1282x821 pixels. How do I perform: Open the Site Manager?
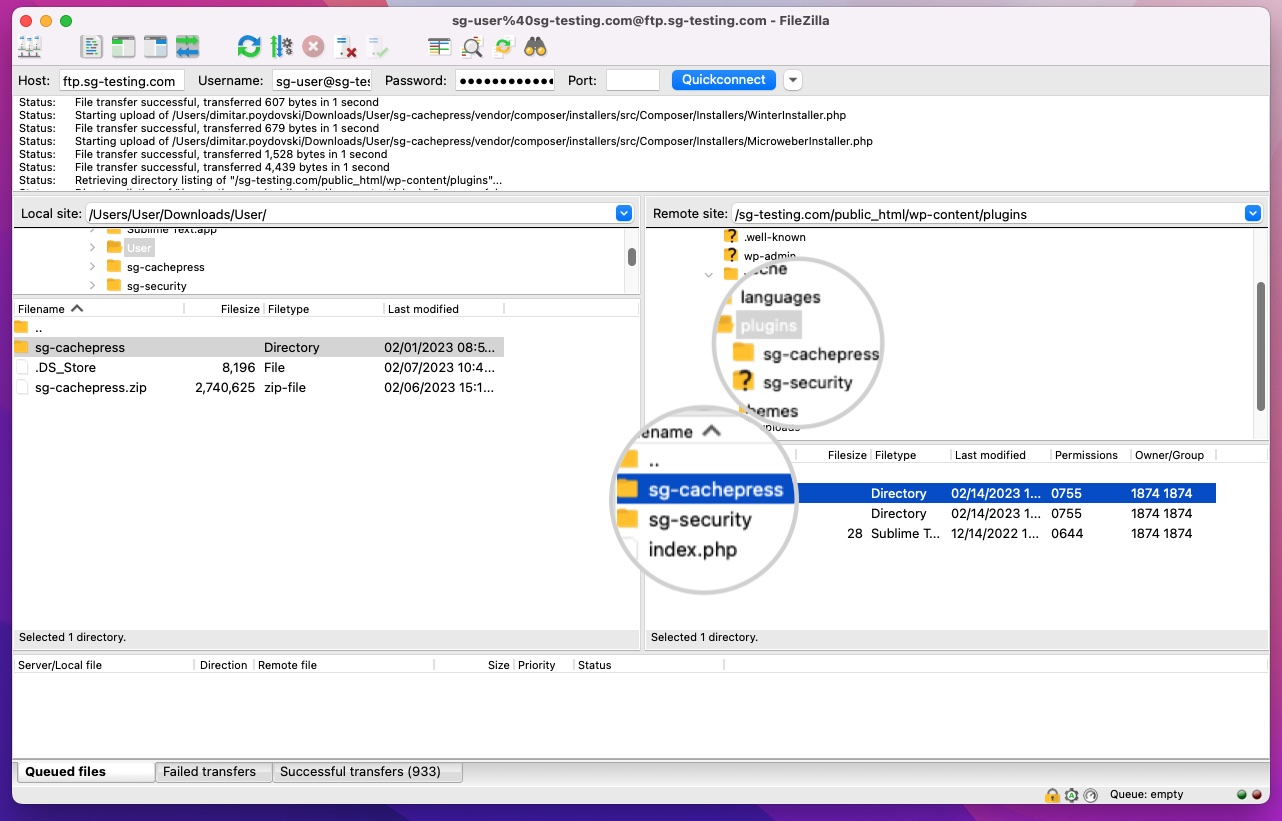30,46
